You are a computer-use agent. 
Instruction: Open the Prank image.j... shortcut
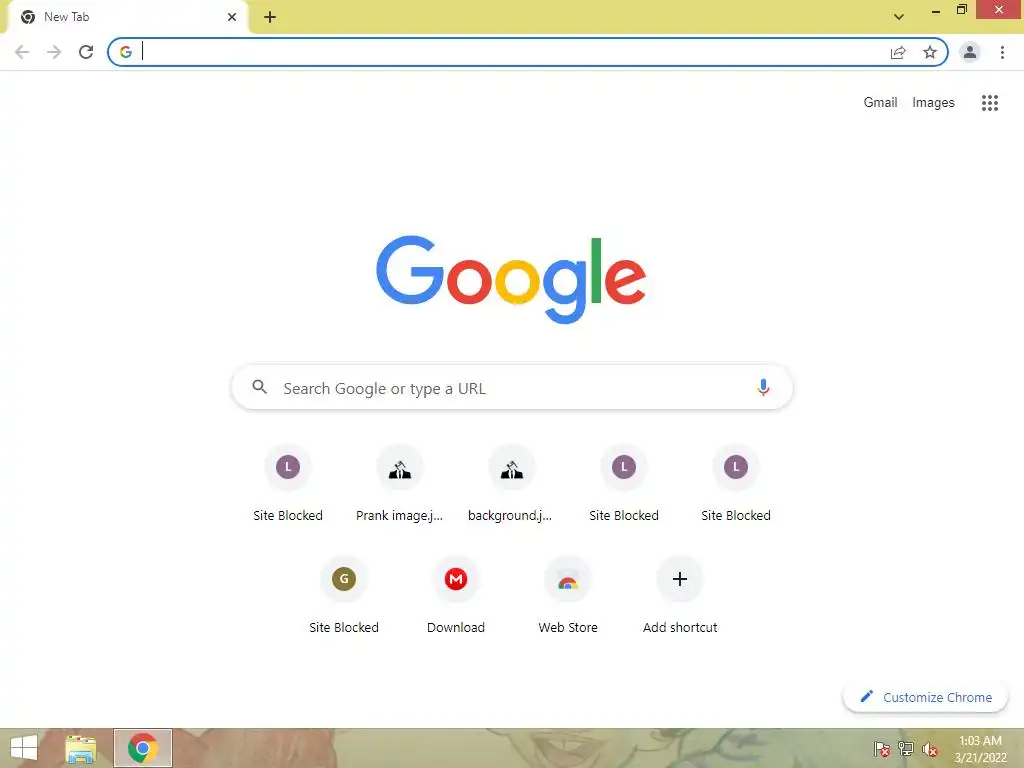400,483
